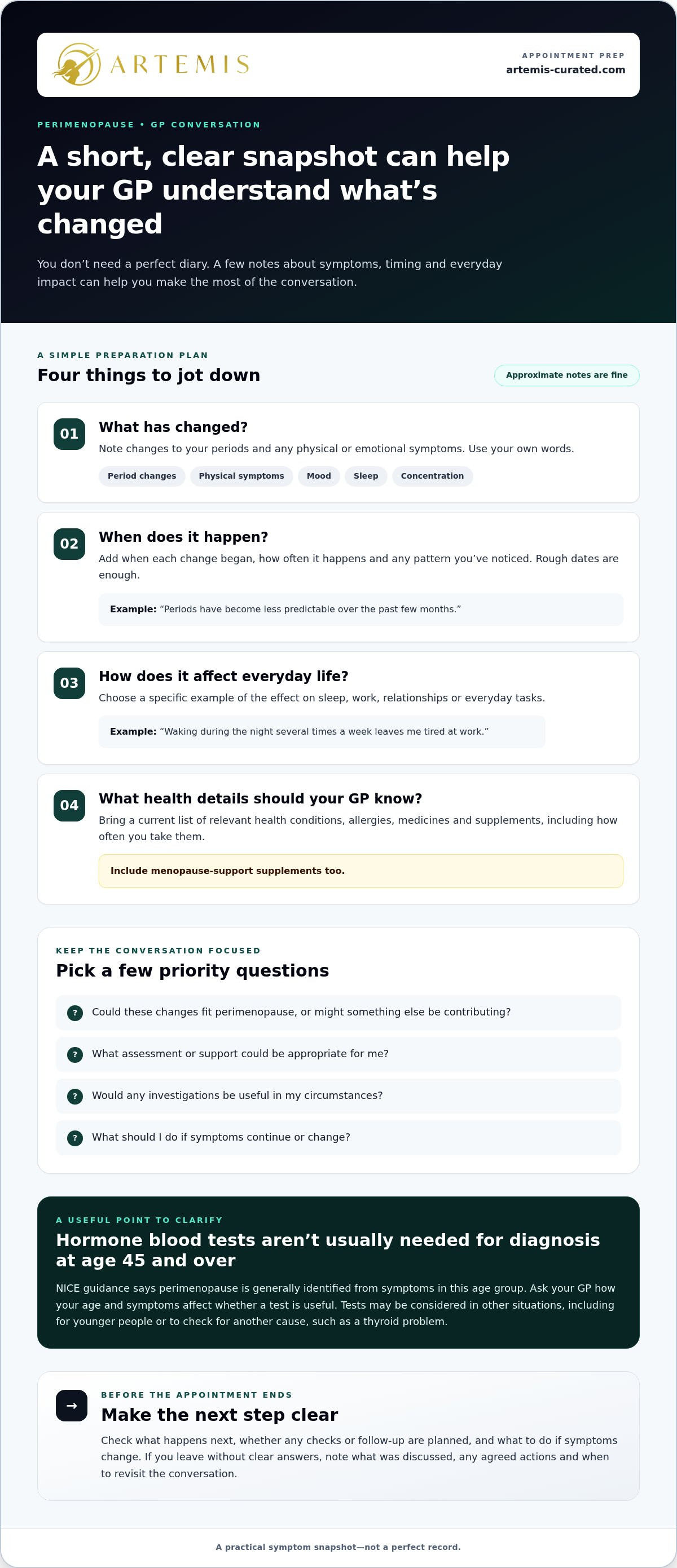Select the Period changes tag
This screenshot has width=677, height=1568.
pyautogui.click(x=142, y=476)
